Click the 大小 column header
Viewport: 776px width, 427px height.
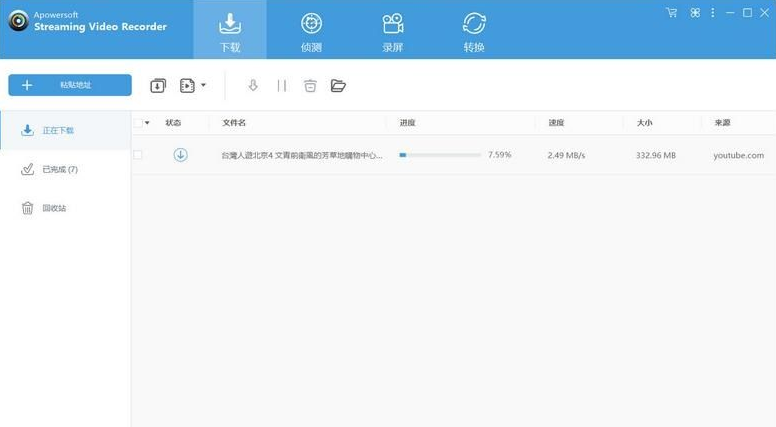coord(644,123)
